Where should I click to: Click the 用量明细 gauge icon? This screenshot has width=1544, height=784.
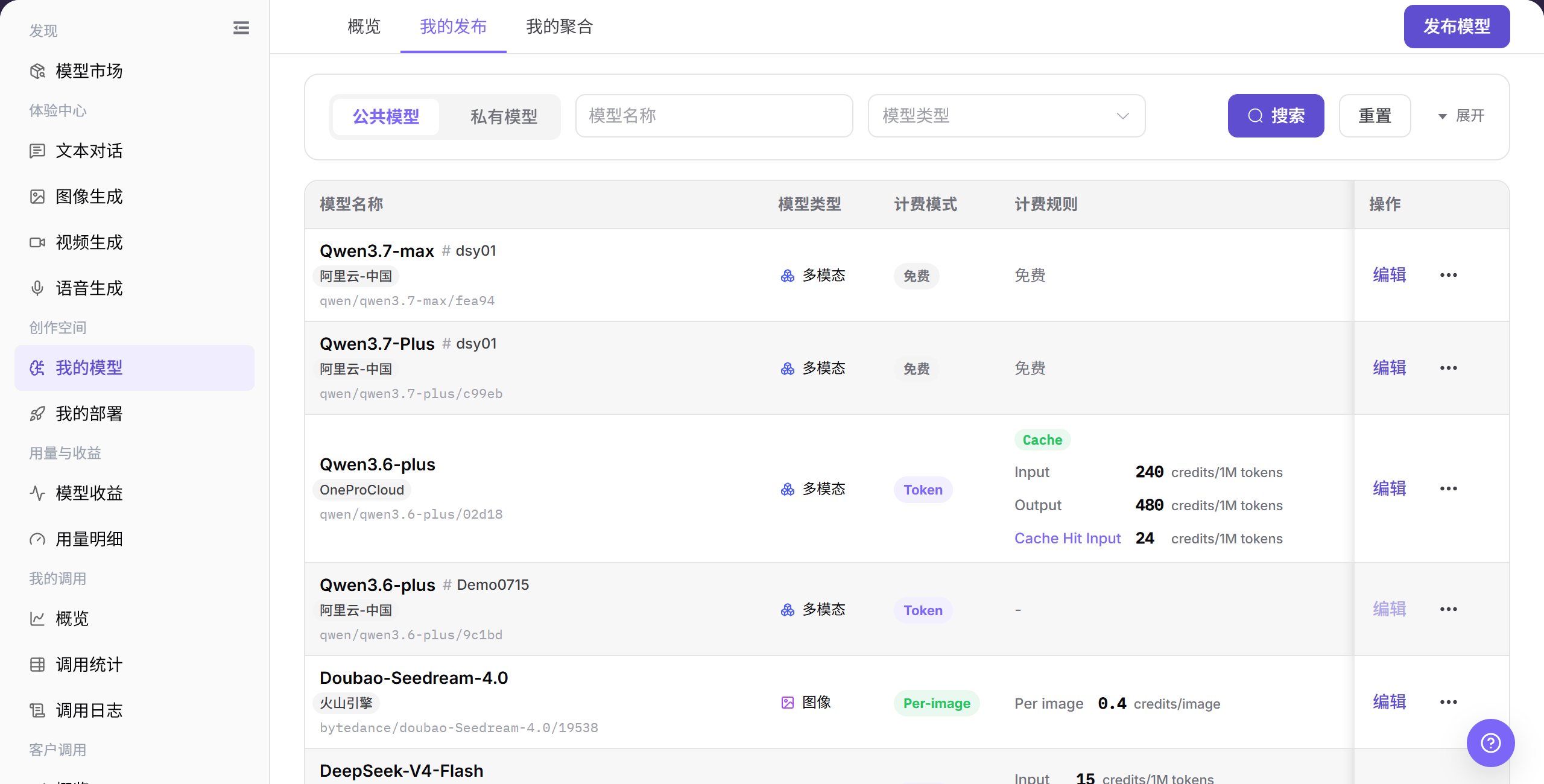37,539
